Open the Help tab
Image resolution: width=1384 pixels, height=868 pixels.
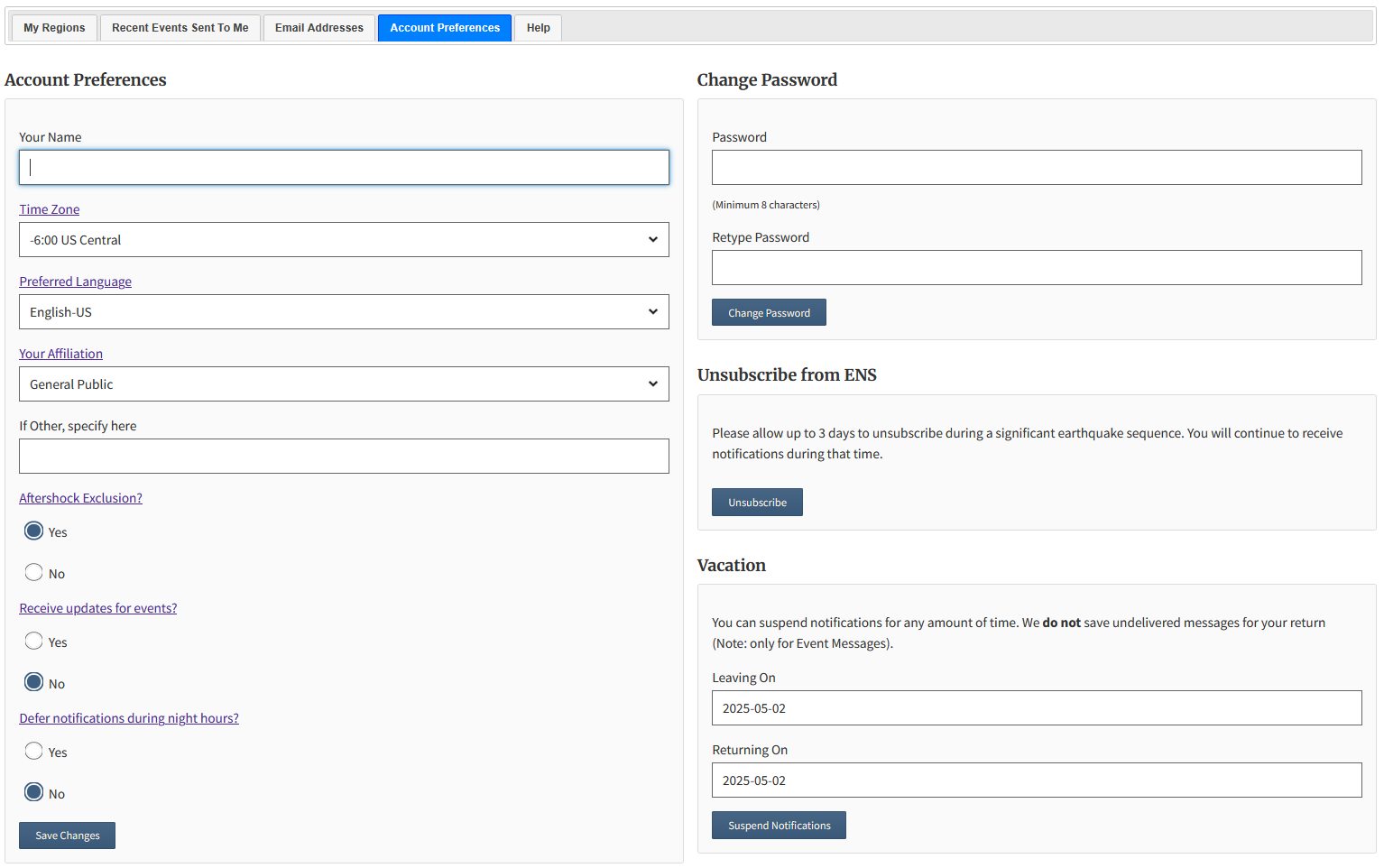539,28
